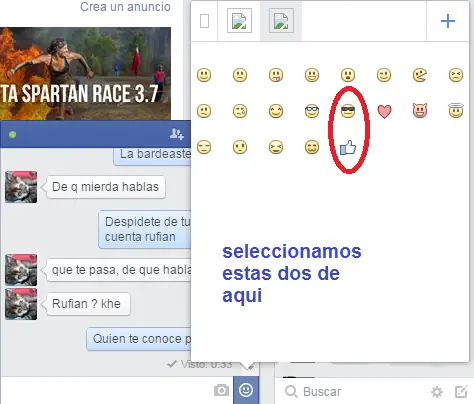
Task: Select message De q mierda hablas
Action: 106,187
